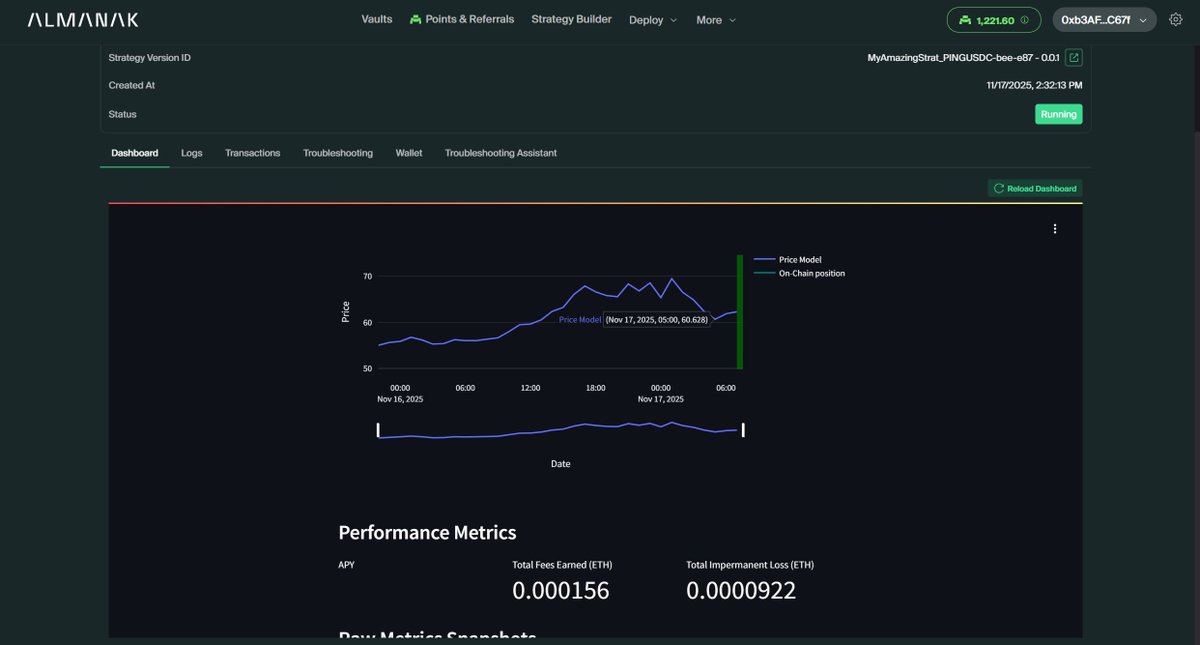Open the 0xb3AF...C67f wallet dropdown
The height and width of the screenshot is (645, 1200).
(1104, 18)
